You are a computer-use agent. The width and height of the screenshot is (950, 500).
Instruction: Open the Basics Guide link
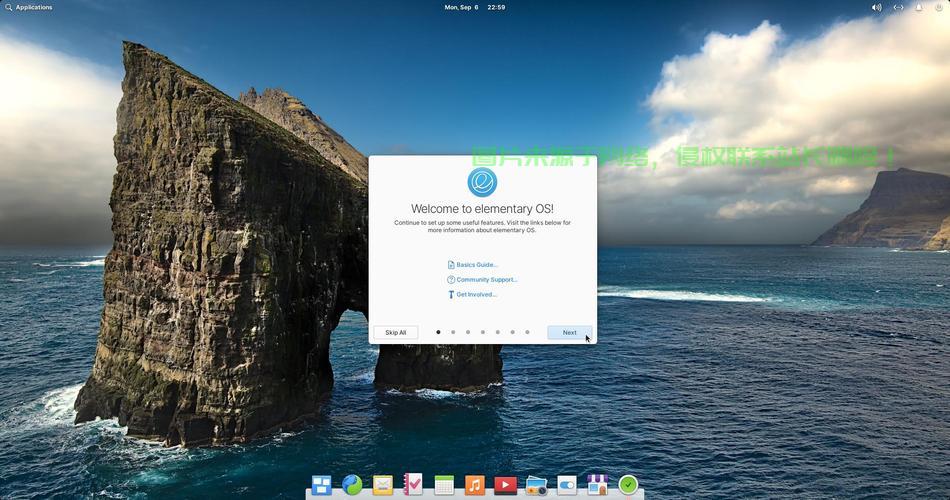pos(476,265)
